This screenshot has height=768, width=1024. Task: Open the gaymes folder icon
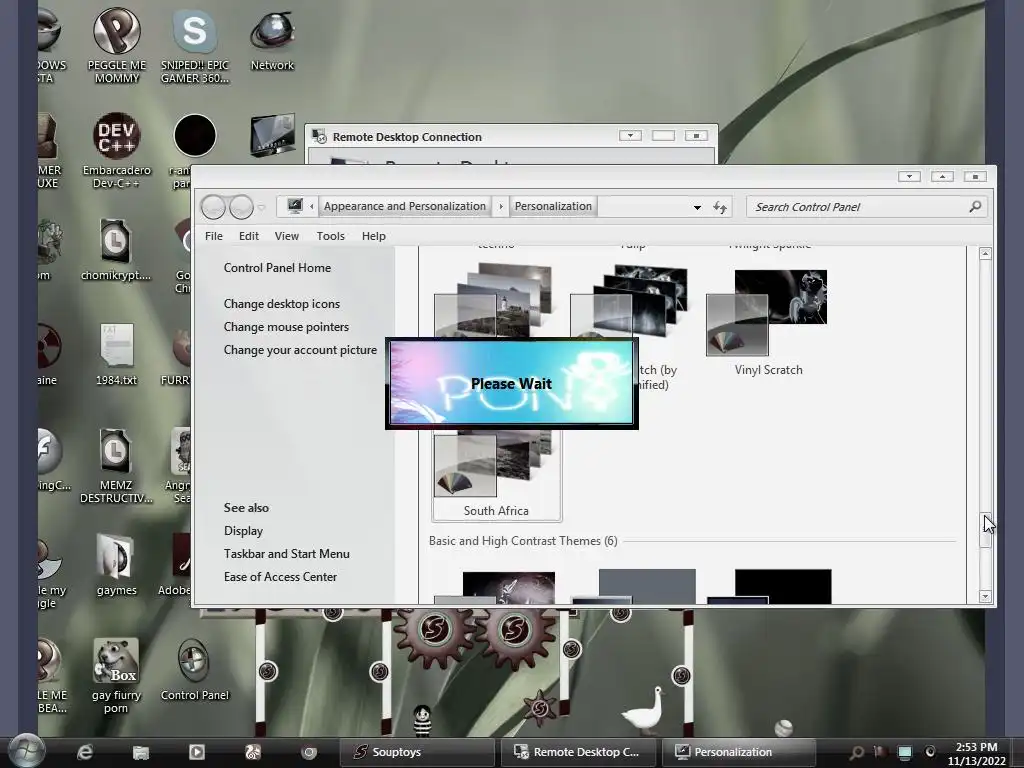click(116, 565)
